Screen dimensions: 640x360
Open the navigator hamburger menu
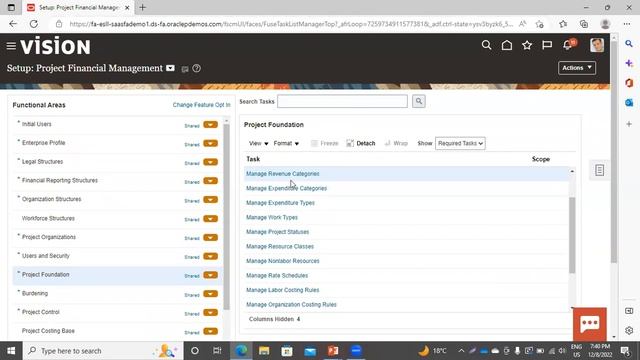[x=11, y=46]
